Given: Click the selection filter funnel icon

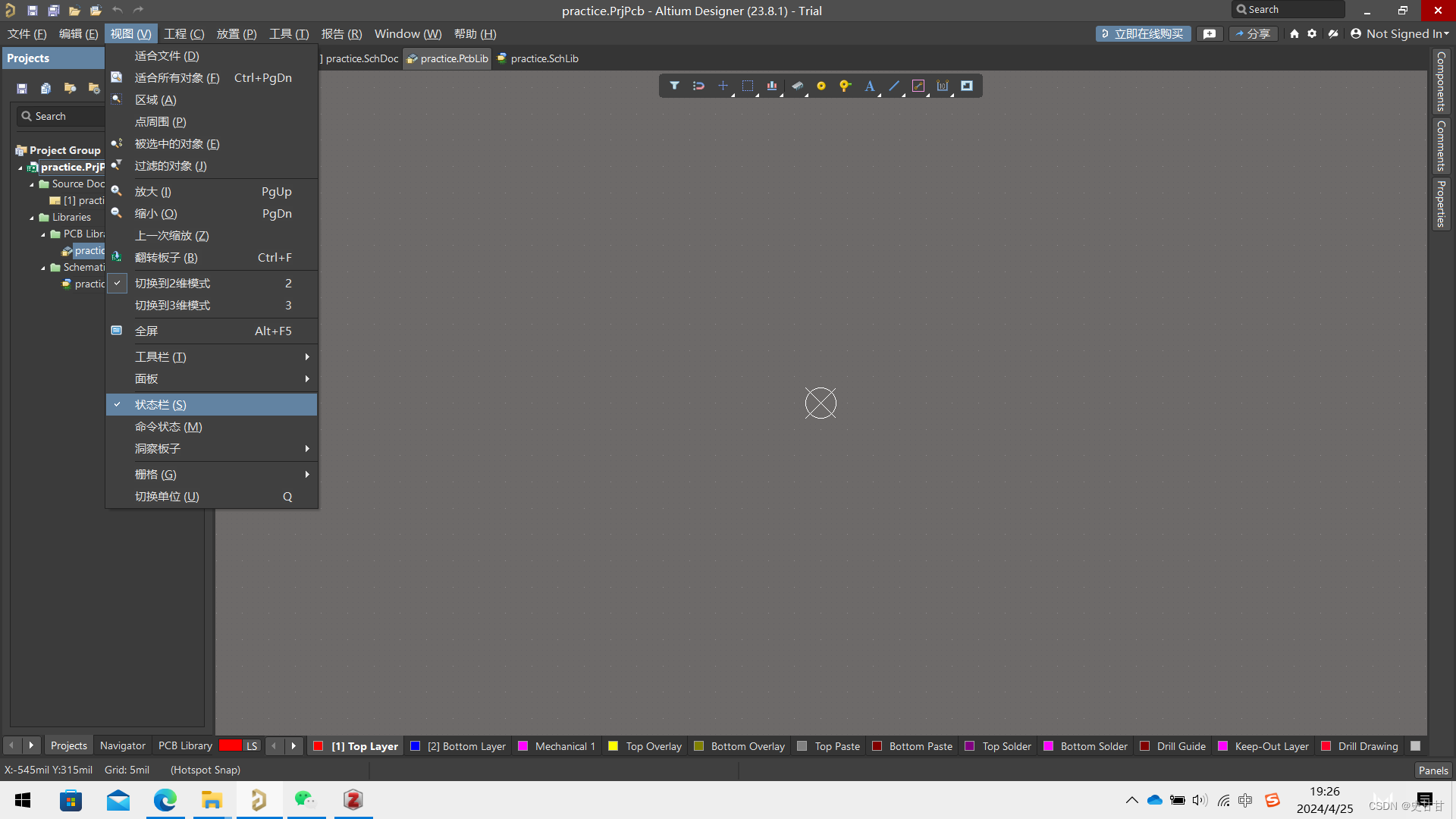Looking at the screenshot, I should pos(674,86).
